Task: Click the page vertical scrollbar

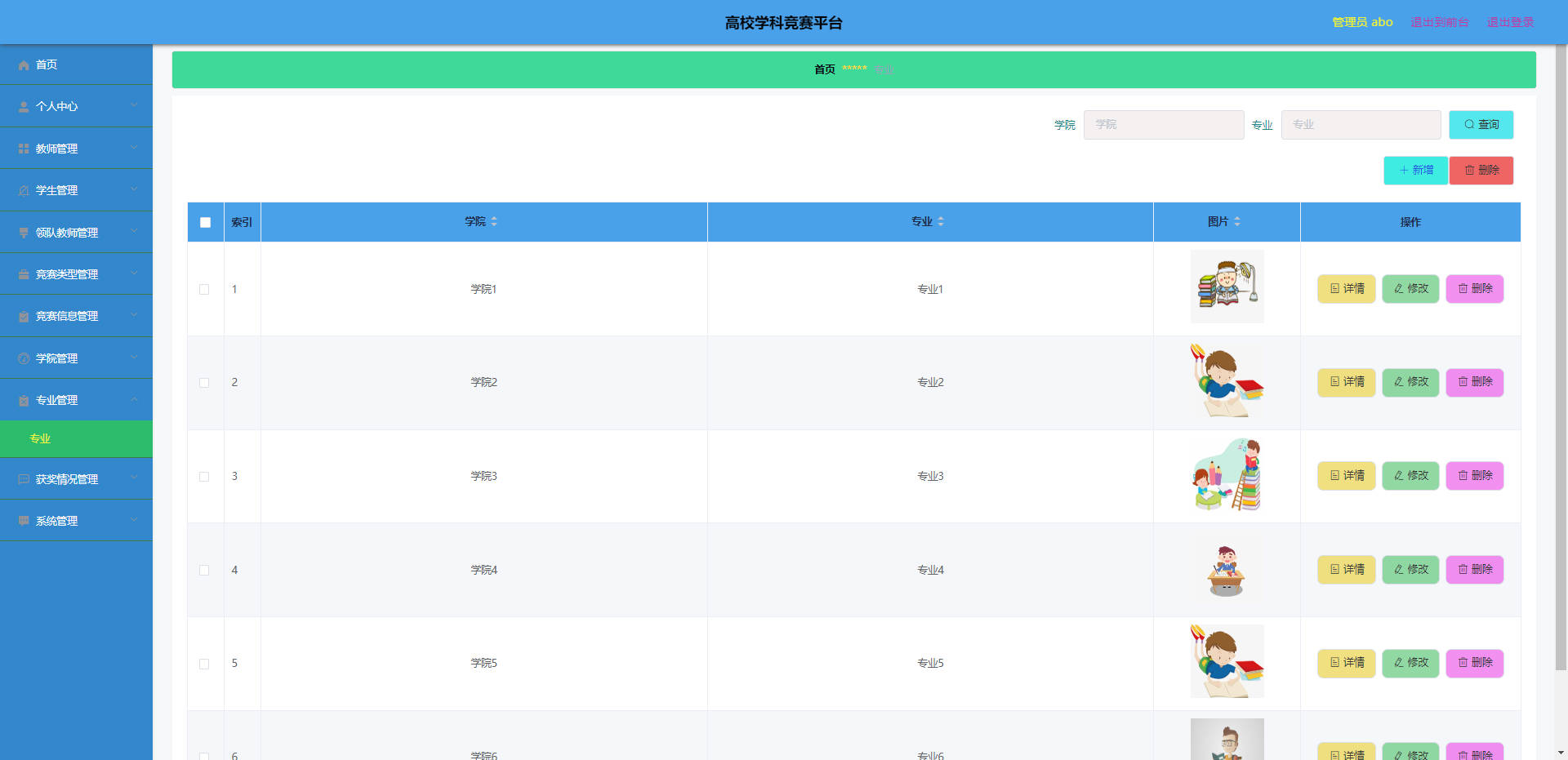Action: pos(1561,359)
